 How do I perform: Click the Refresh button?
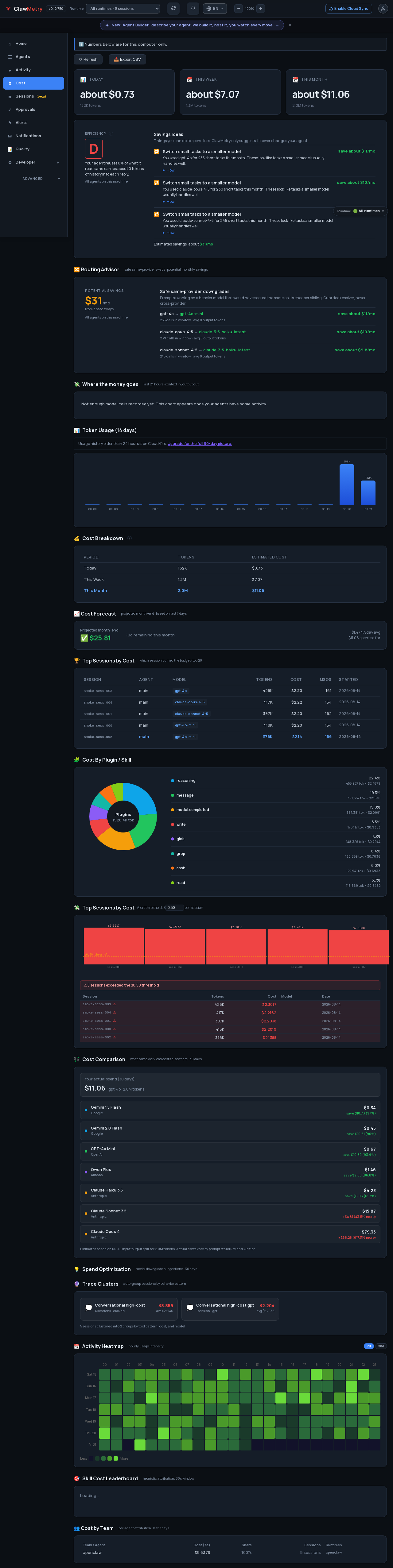(x=88, y=60)
